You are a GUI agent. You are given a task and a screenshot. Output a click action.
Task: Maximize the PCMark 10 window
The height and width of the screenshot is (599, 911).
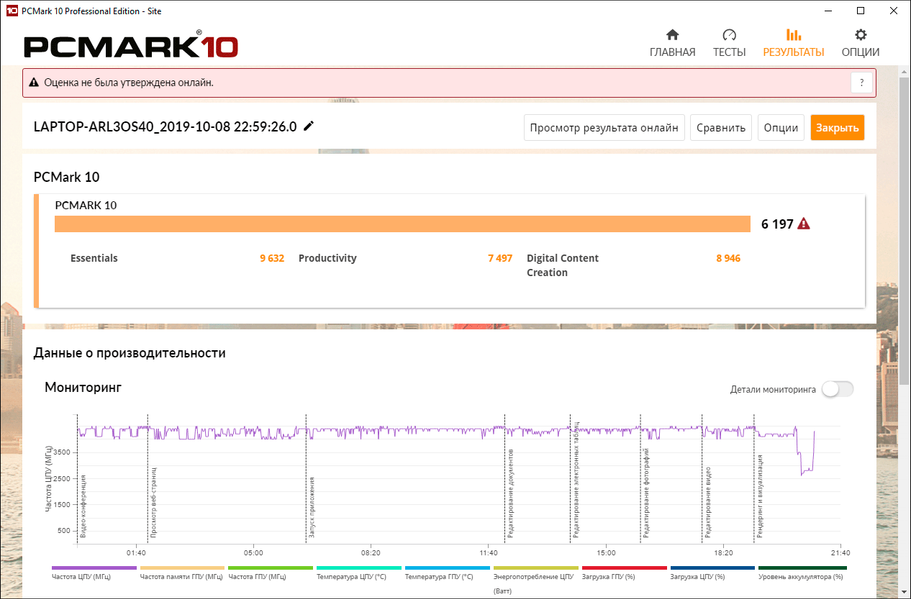(x=861, y=10)
